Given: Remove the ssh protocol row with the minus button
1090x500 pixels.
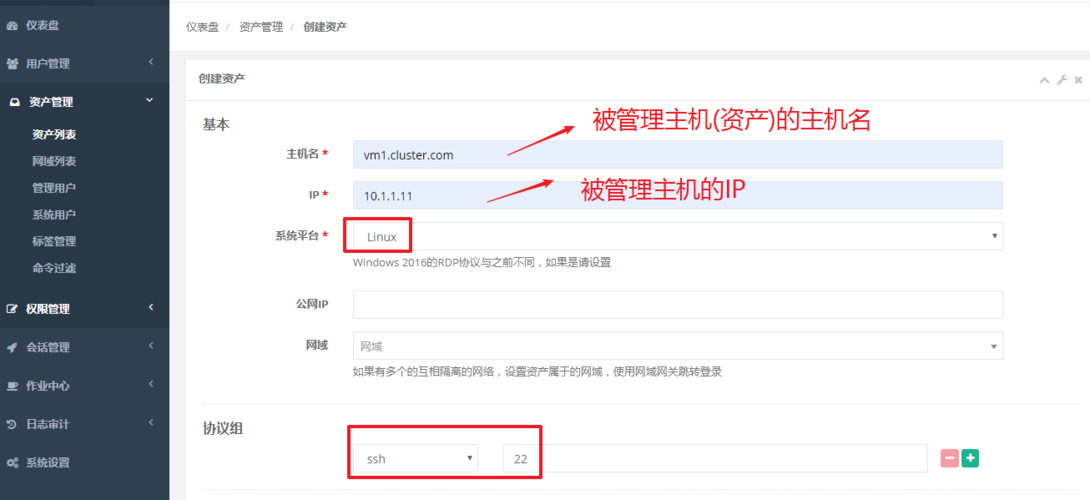Looking at the screenshot, I should [x=950, y=458].
